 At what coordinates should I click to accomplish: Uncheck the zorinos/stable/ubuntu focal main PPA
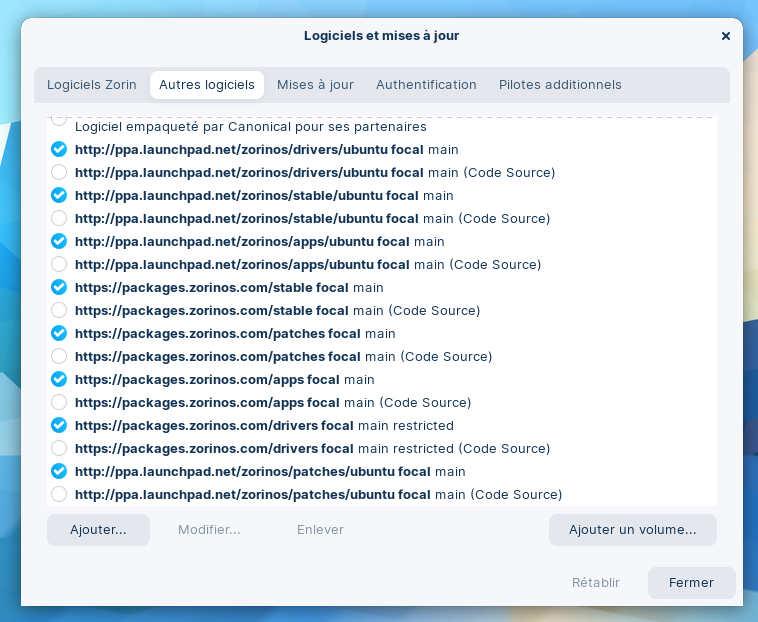tap(59, 195)
